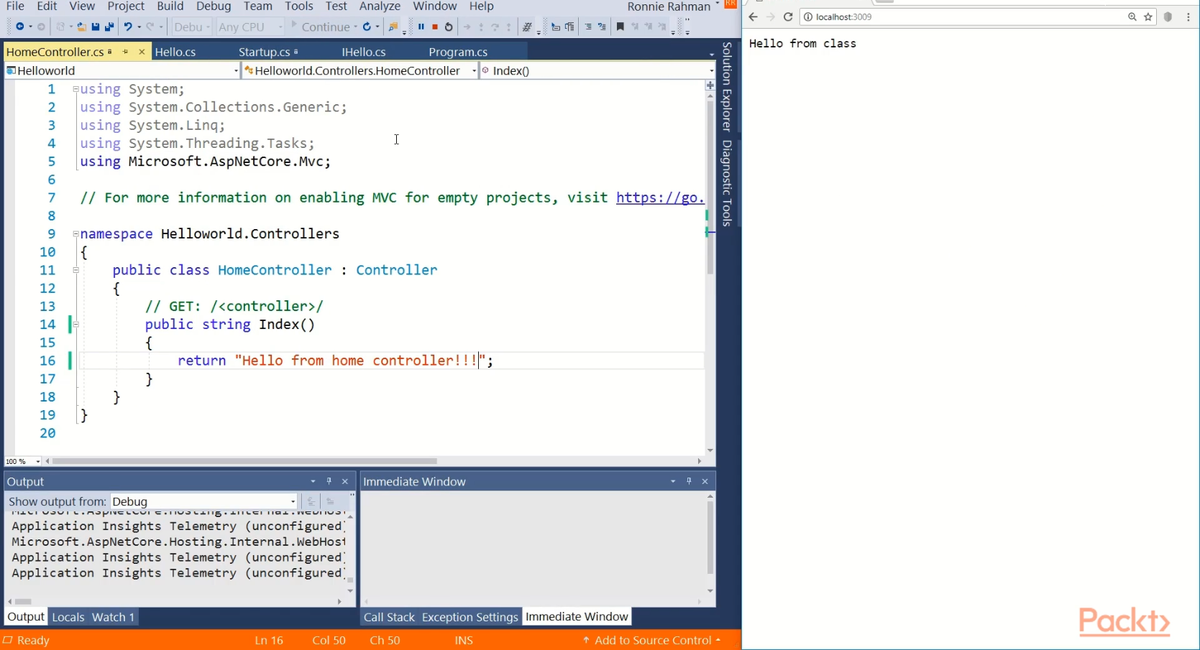Click the bookmark star in Chrome address bar
The width and height of the screenshot is (1200, 650).
[x=1148, y=17]
